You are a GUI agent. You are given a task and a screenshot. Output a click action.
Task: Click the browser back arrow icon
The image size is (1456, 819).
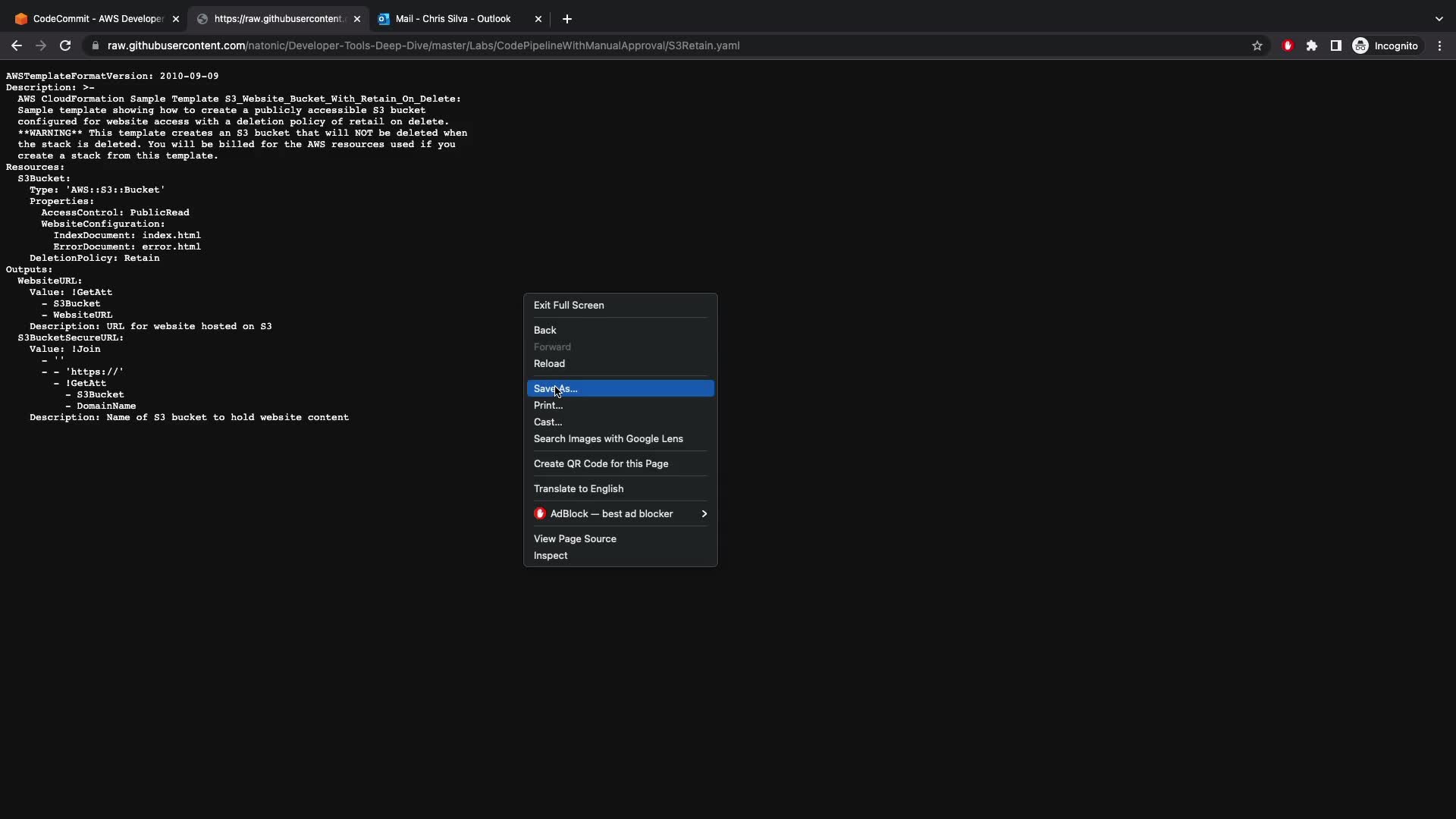coord(16,45)
